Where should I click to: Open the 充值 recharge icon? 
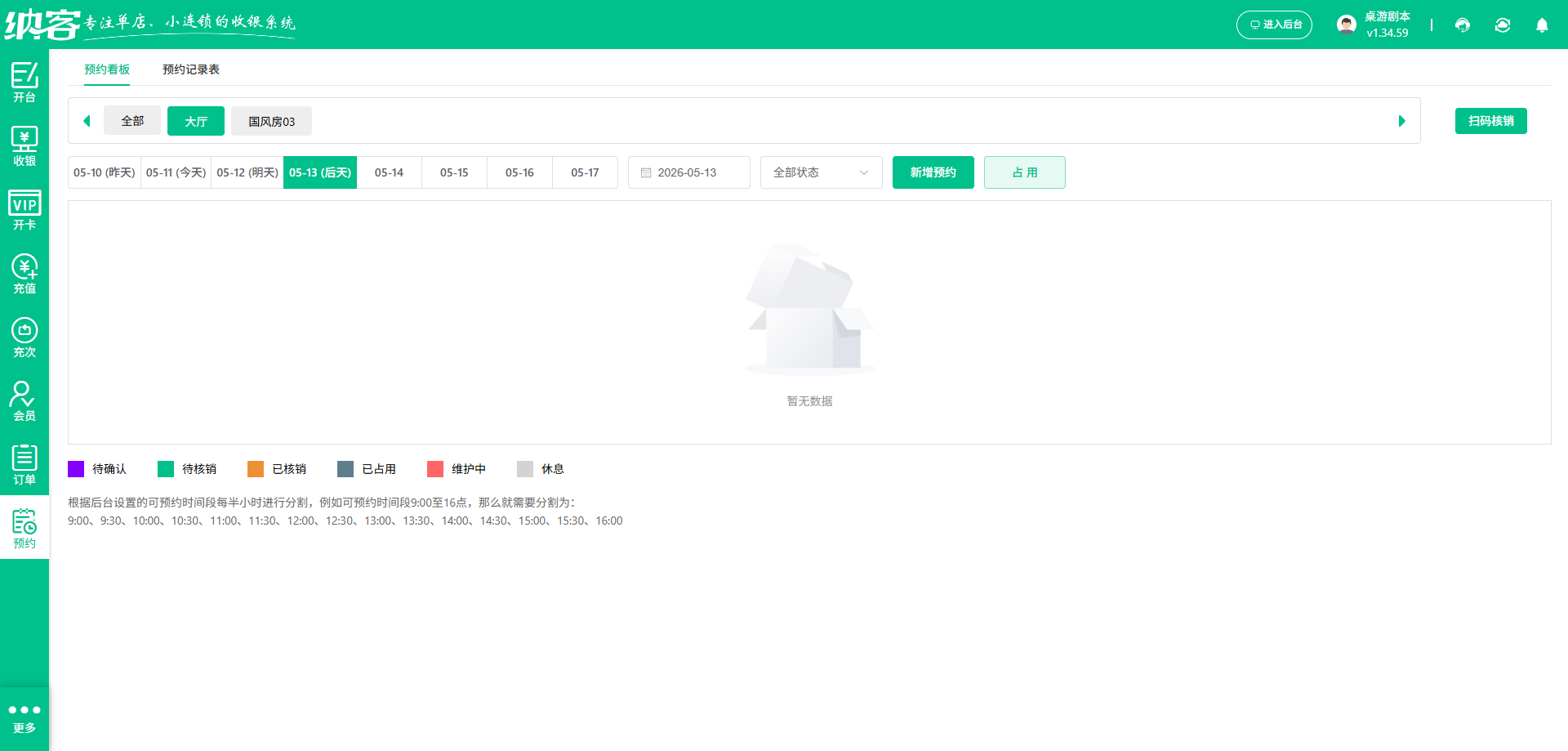pos(24,274)
